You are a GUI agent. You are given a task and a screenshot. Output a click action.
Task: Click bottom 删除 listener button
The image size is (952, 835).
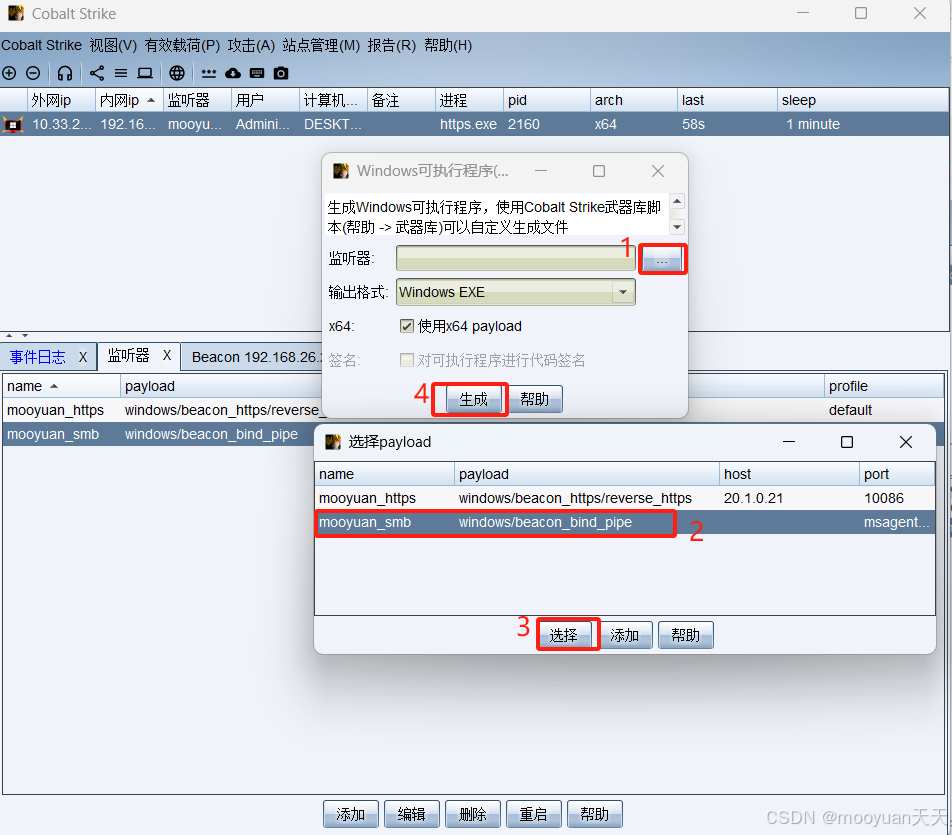coord(473,814)
